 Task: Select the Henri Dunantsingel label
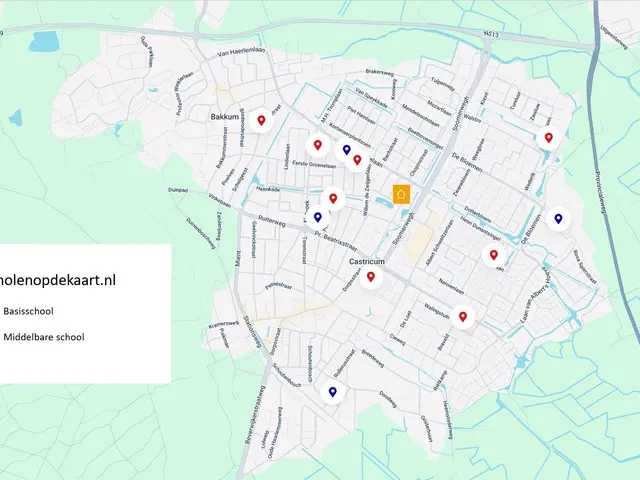click(x=480, y=227)
